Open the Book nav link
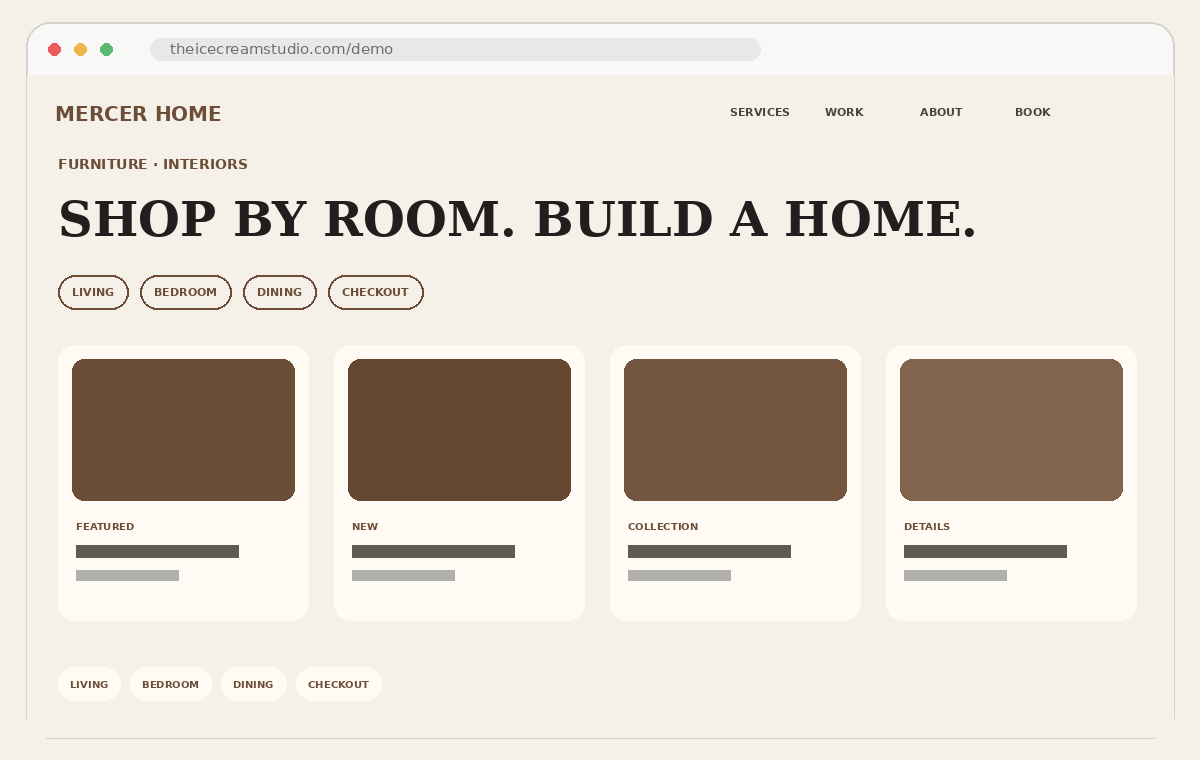 (1033, 113)
